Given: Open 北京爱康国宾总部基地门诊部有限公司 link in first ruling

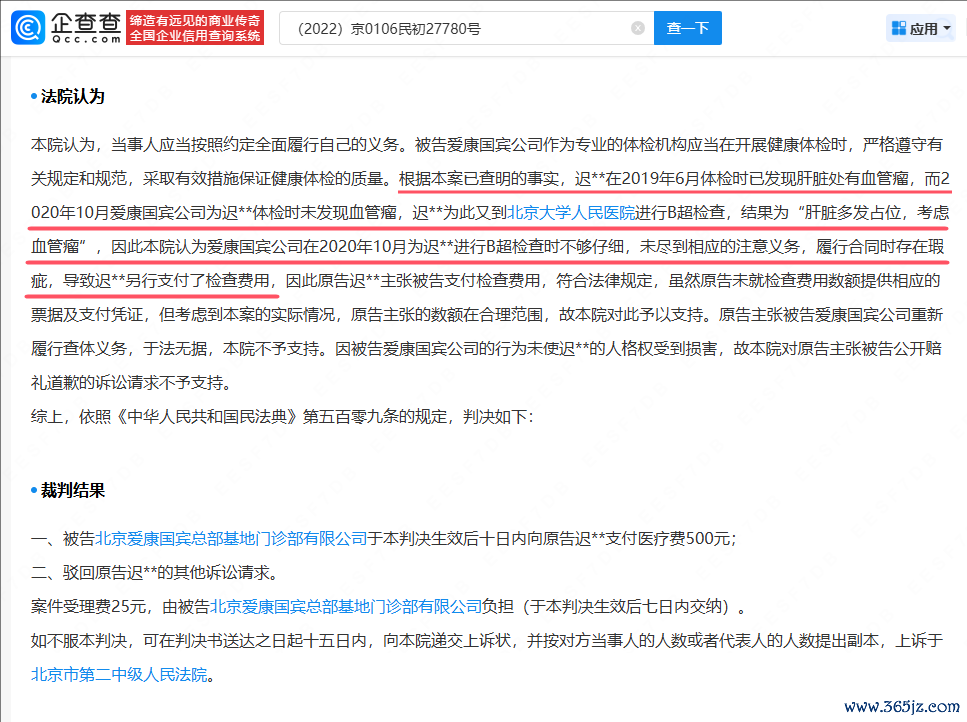Looking at the screenshot, I should click(x=231, y=538).
